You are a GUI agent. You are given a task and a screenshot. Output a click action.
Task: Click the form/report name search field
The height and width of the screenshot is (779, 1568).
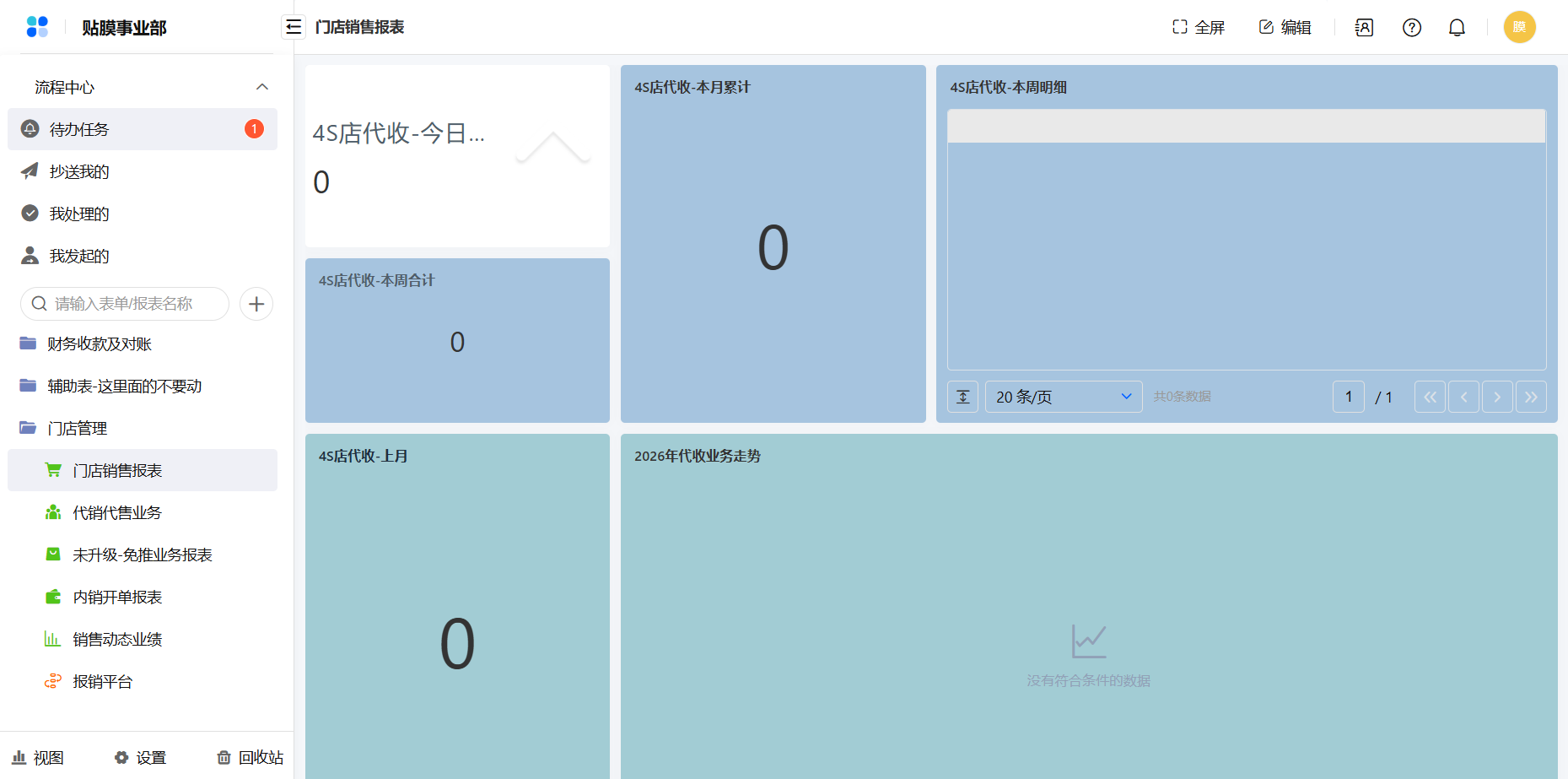pyautogui.click(x=125, y=304)
